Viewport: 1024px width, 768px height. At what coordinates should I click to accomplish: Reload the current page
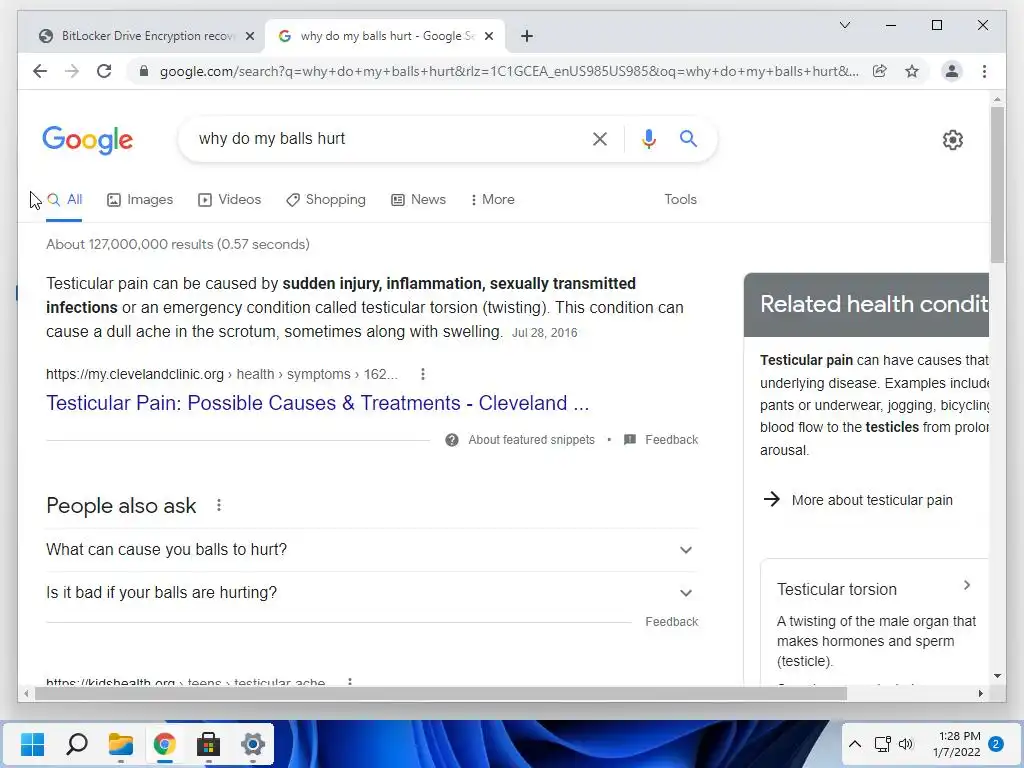pyautogui.click(x=104, y=71)
